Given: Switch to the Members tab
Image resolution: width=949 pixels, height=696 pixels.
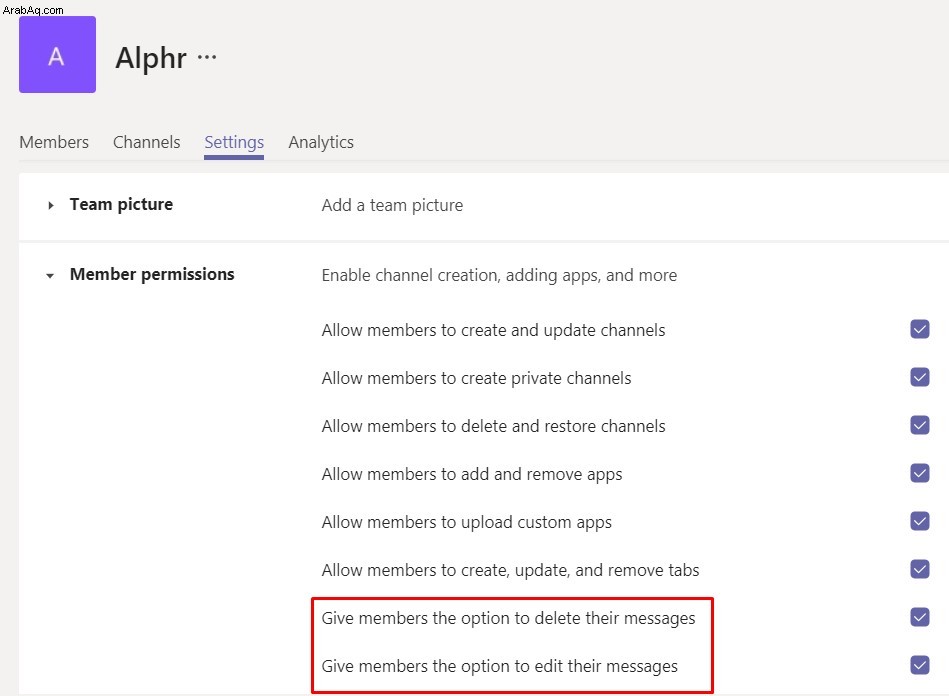Looking at the screenshot, I should tap(54, 142).
